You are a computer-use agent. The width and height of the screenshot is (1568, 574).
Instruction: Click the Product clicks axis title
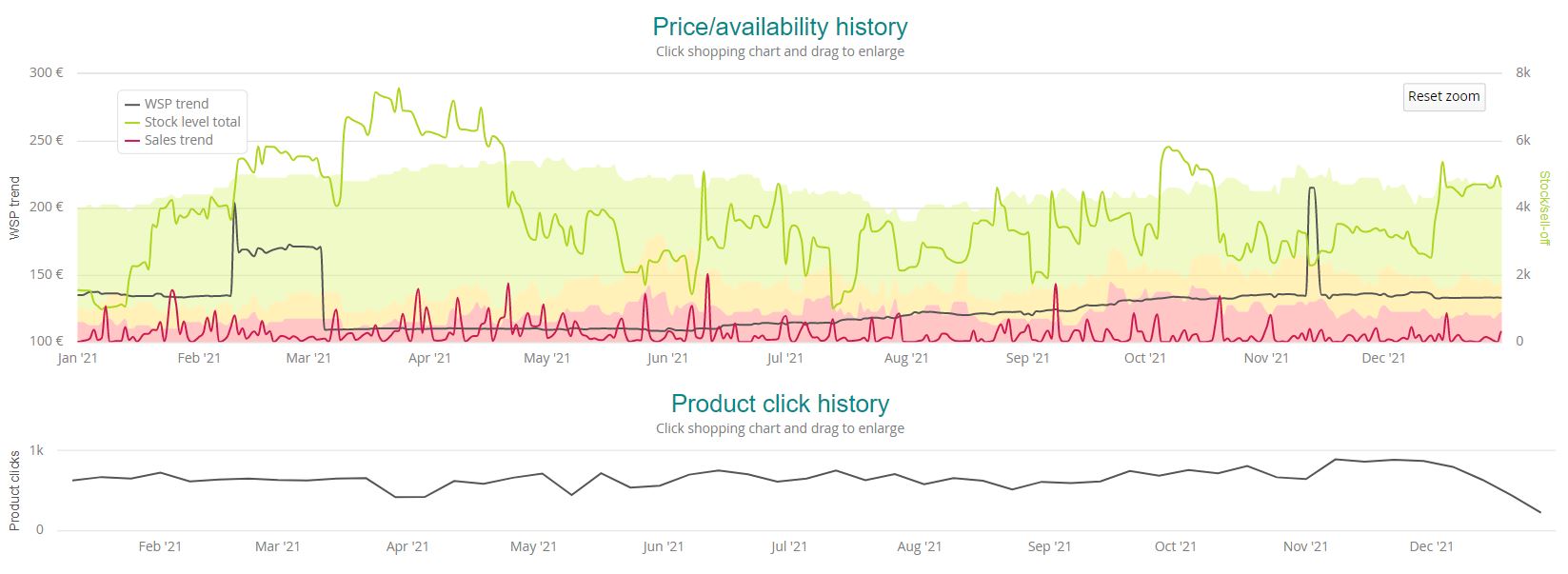(x=14, y=490)
